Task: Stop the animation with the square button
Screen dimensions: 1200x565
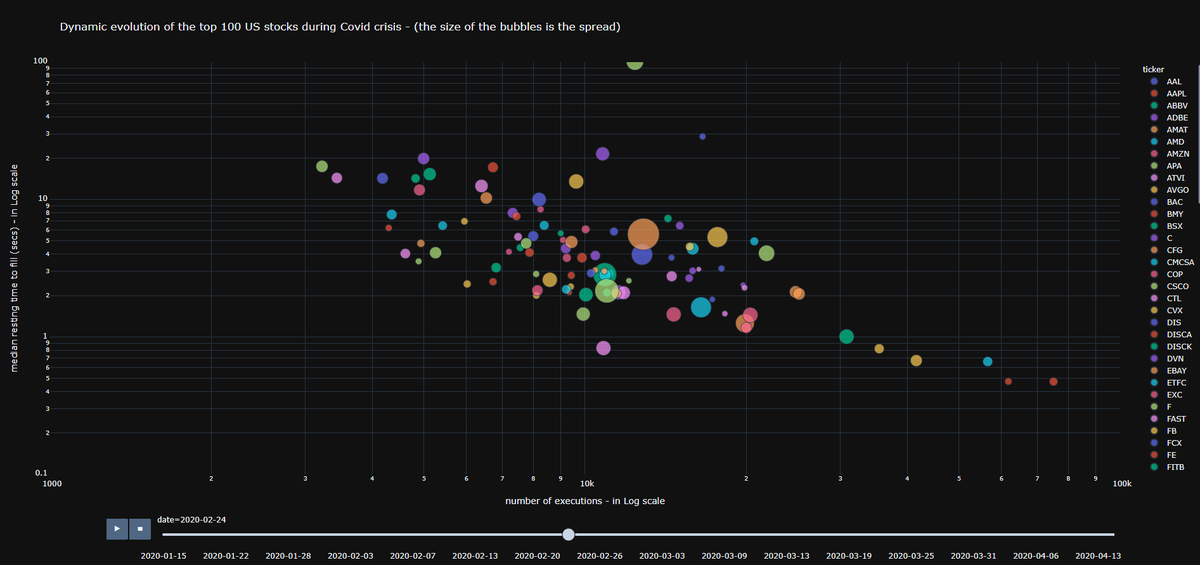Action: (x=142, y=528)
